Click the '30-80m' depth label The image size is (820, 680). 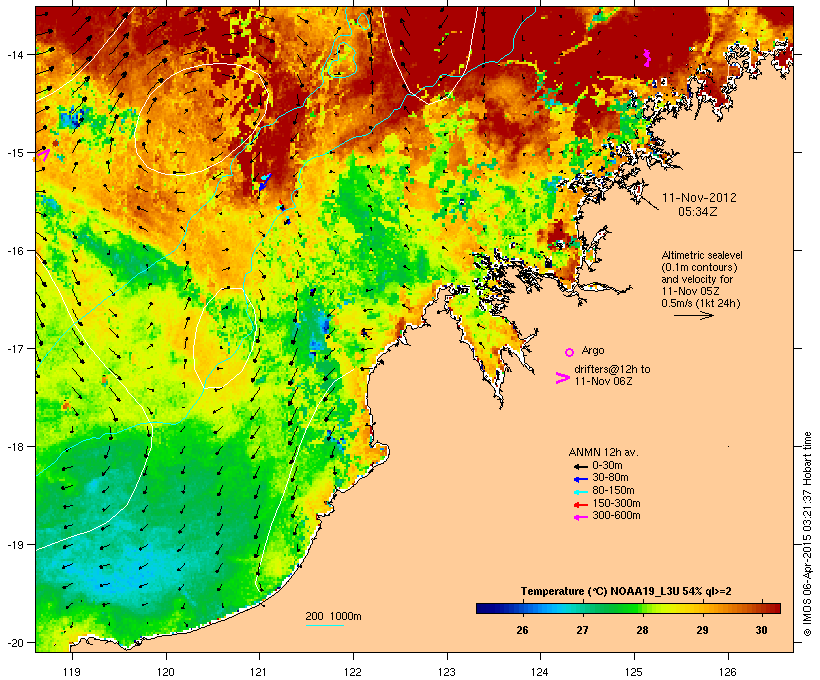(x=610, y=478)
